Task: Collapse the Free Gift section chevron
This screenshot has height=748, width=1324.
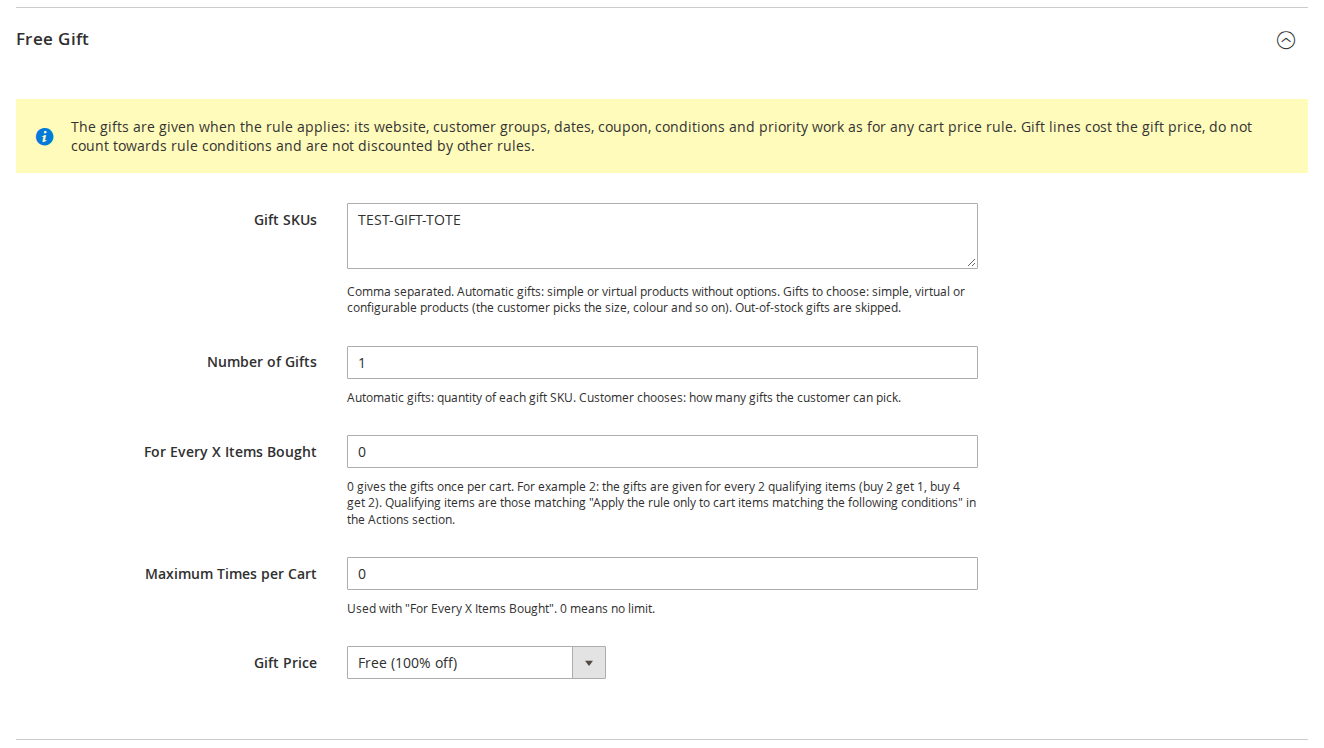Action: (1286, 40)
